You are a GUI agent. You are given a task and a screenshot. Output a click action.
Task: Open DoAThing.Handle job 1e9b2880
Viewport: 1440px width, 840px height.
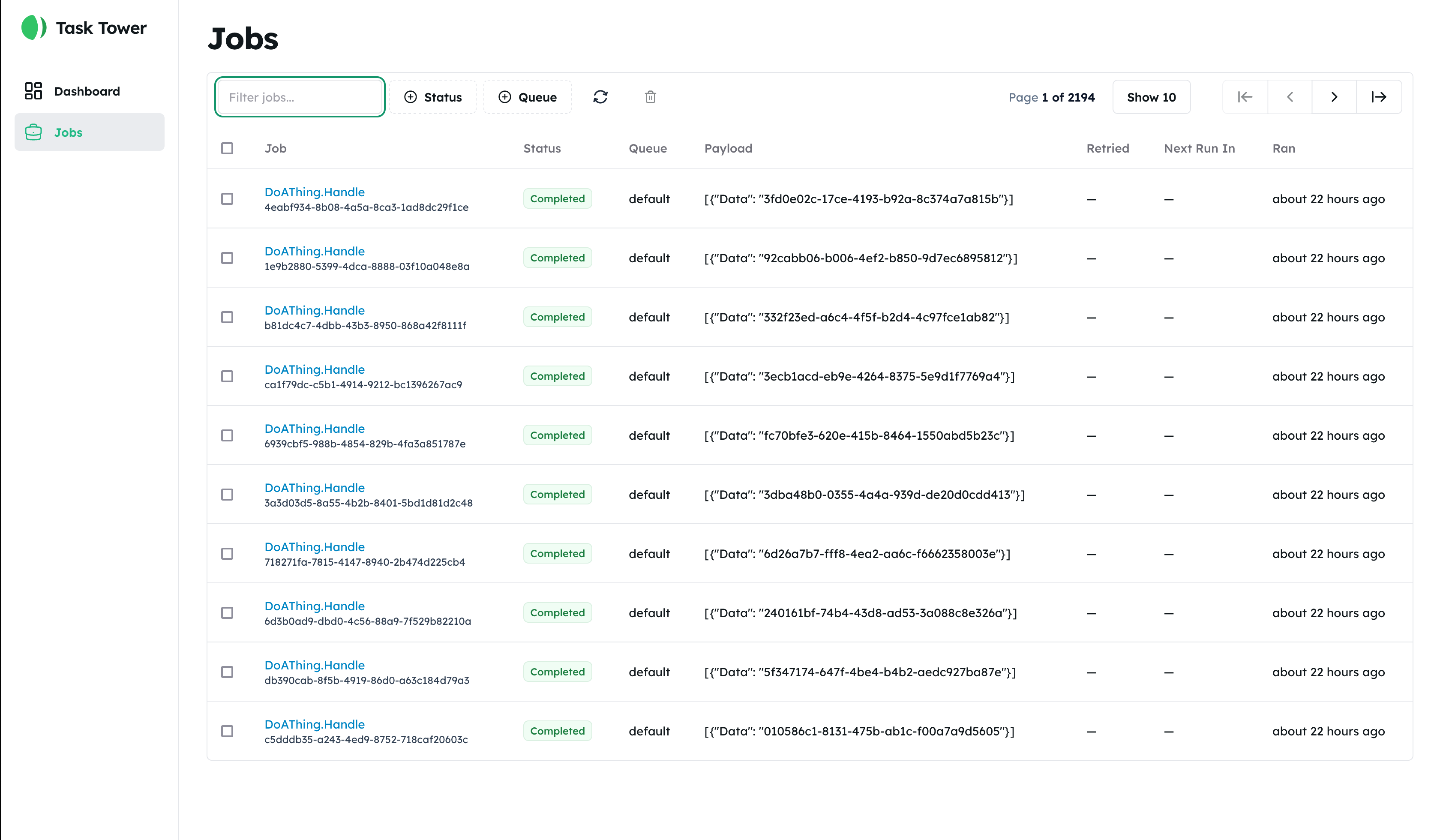click(314, 252)
